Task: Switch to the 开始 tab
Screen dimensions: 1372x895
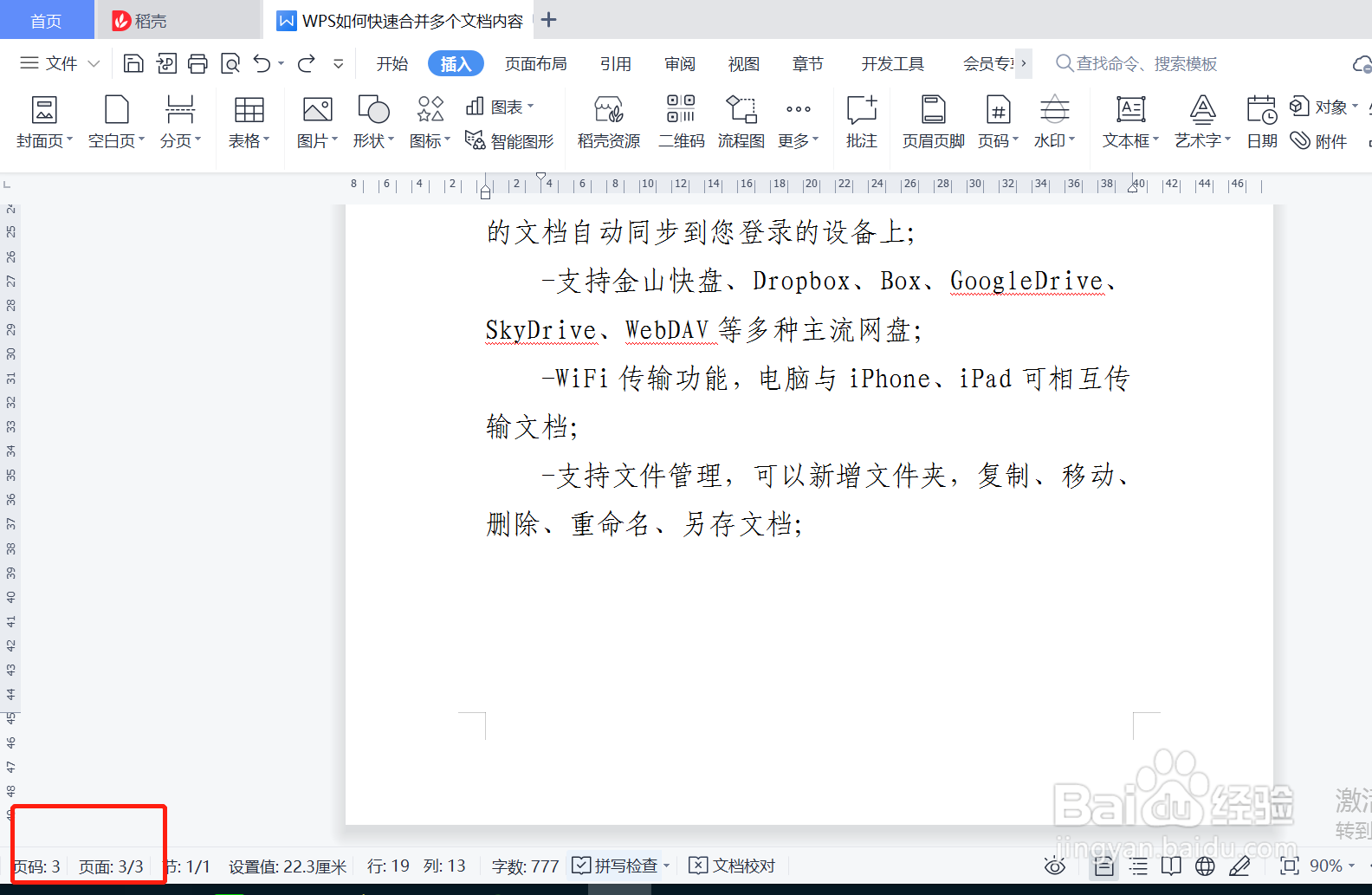Action: pyautogui.click(x=392, y=63)
